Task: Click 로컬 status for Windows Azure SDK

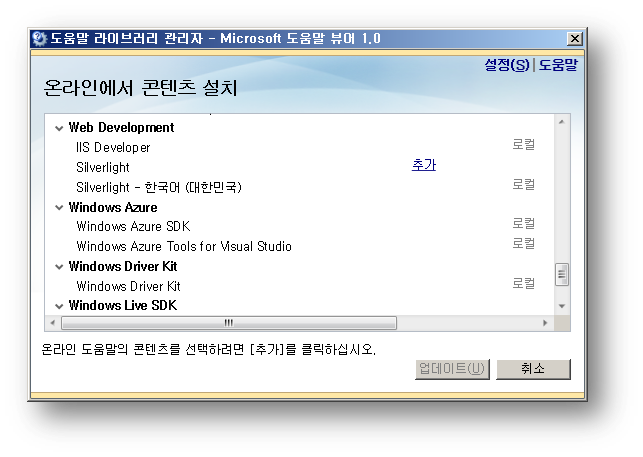Action: (524, 224)
